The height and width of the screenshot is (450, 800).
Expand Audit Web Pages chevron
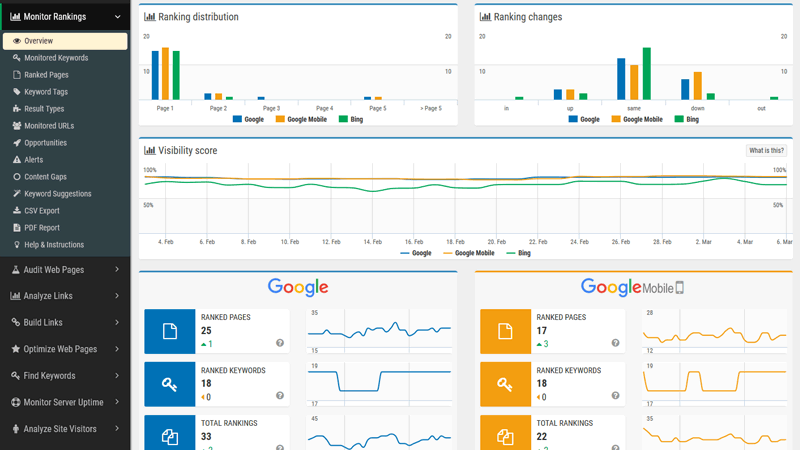[x=117, y=269]
